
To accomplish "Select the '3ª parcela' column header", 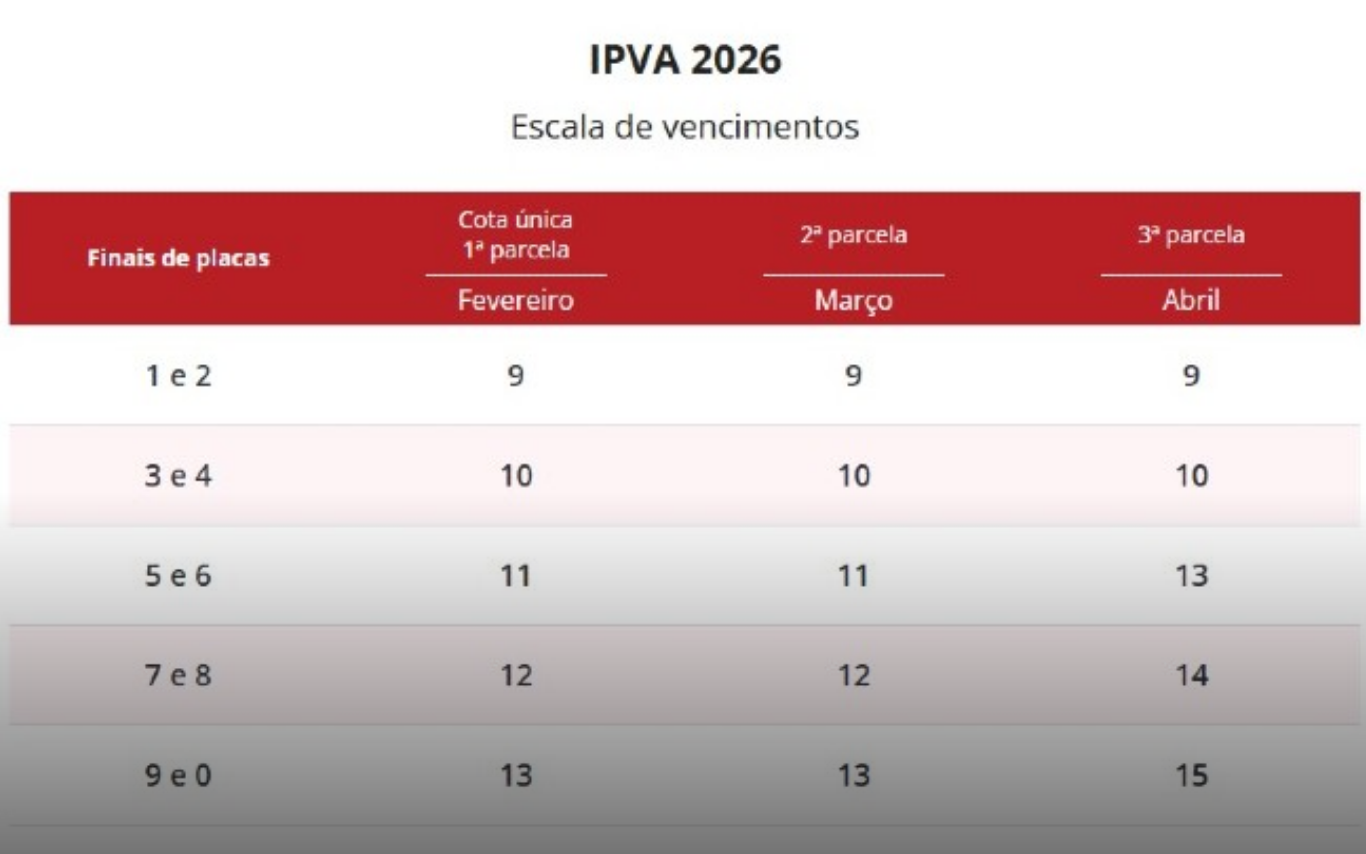I will pos(1191,235).
